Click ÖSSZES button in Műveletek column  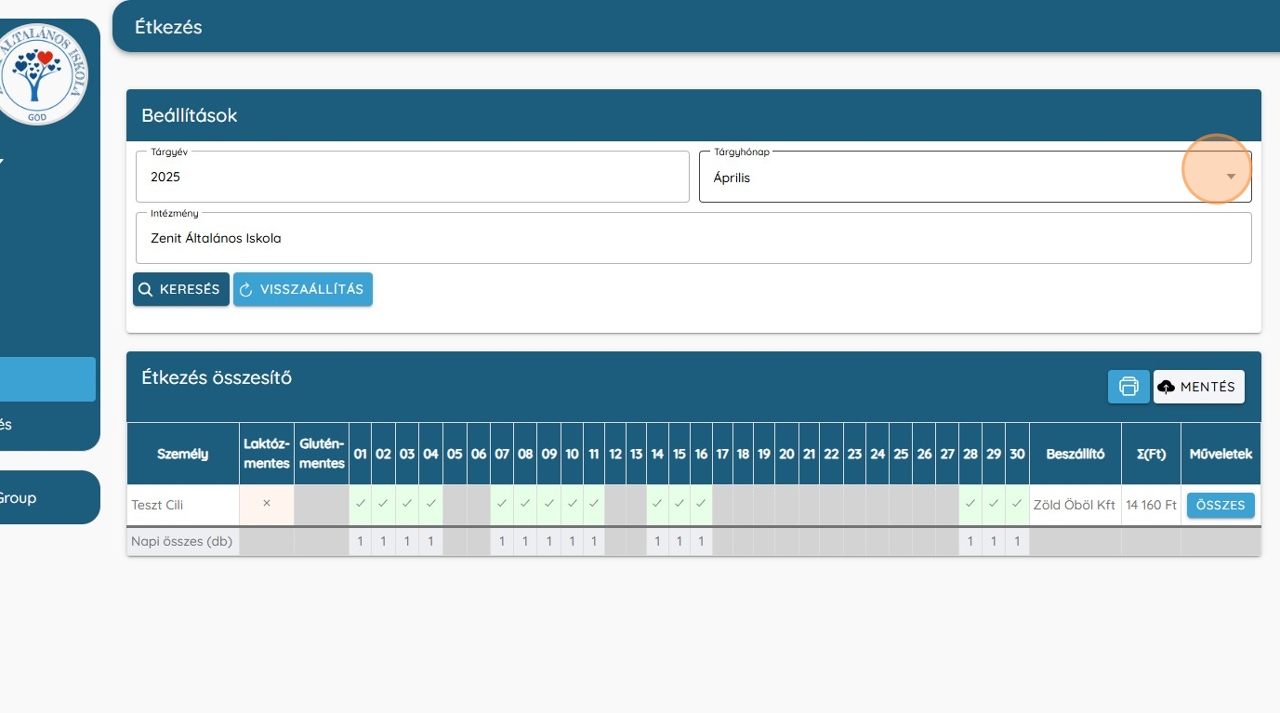pos(1220,505)
